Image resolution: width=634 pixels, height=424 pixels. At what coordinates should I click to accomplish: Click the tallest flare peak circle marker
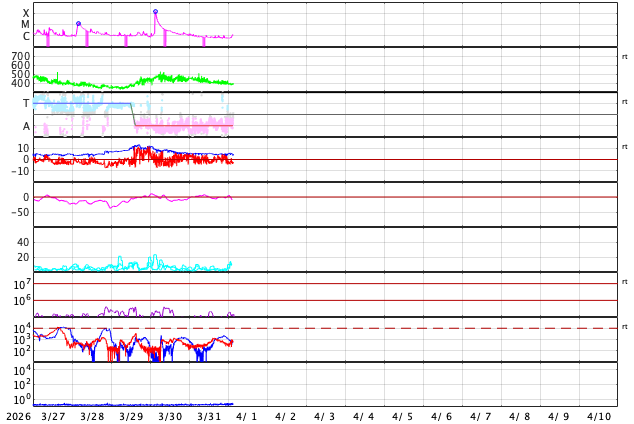pyautogui.click(x=155, y=12)
